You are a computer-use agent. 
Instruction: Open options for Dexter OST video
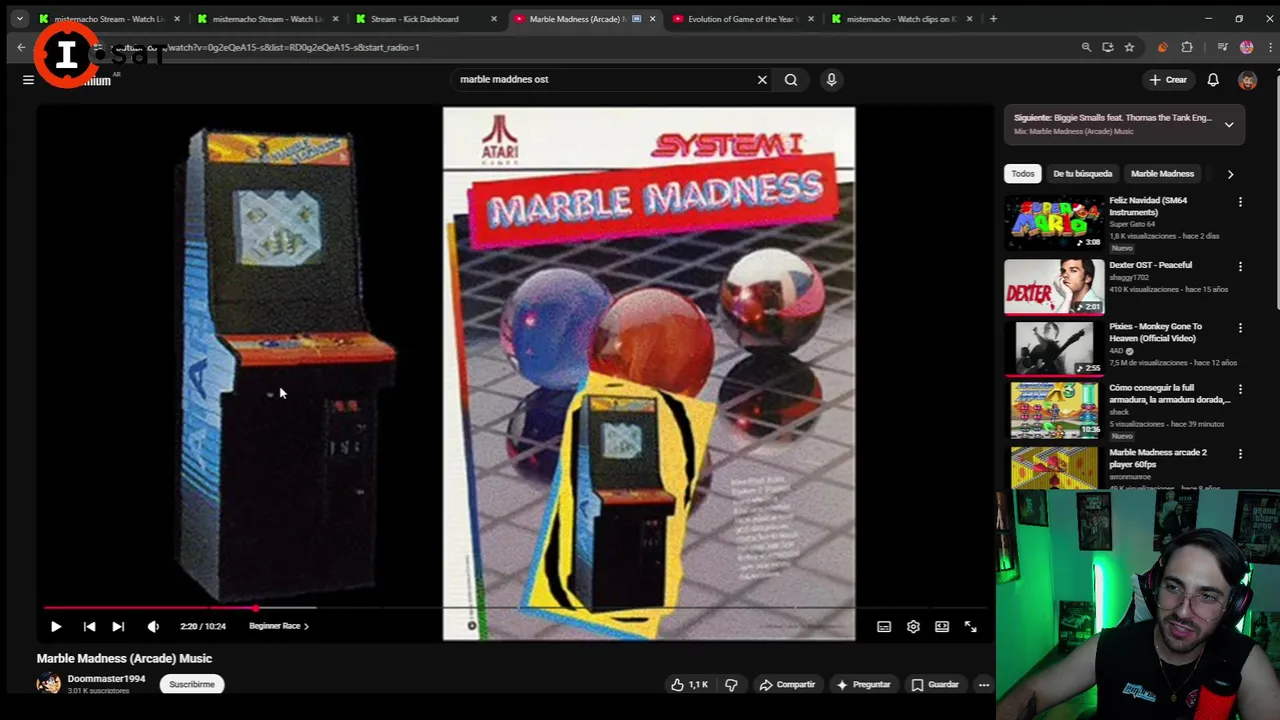tap(1240, 267)
